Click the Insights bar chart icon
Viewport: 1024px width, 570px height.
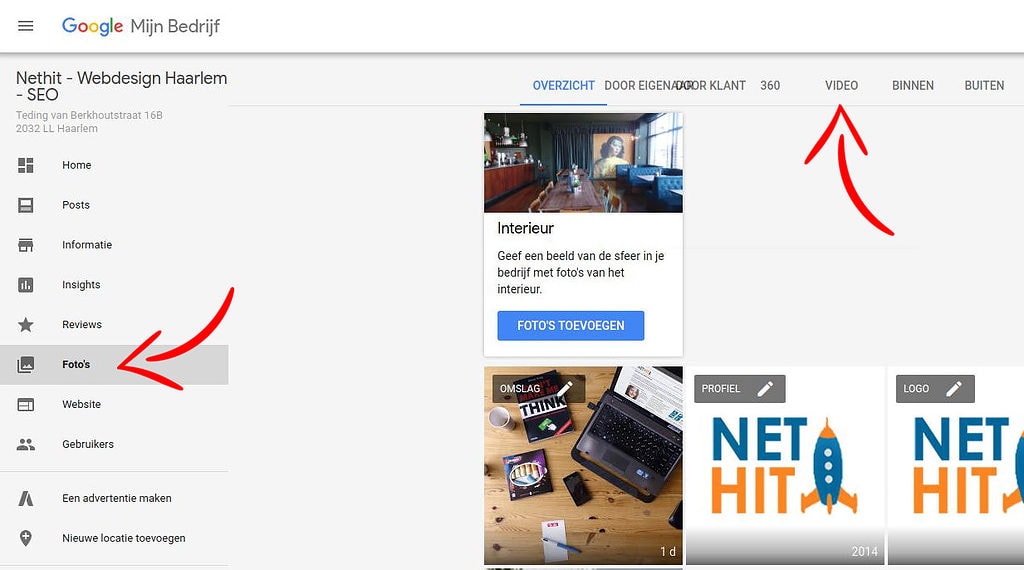click(25, 285)
